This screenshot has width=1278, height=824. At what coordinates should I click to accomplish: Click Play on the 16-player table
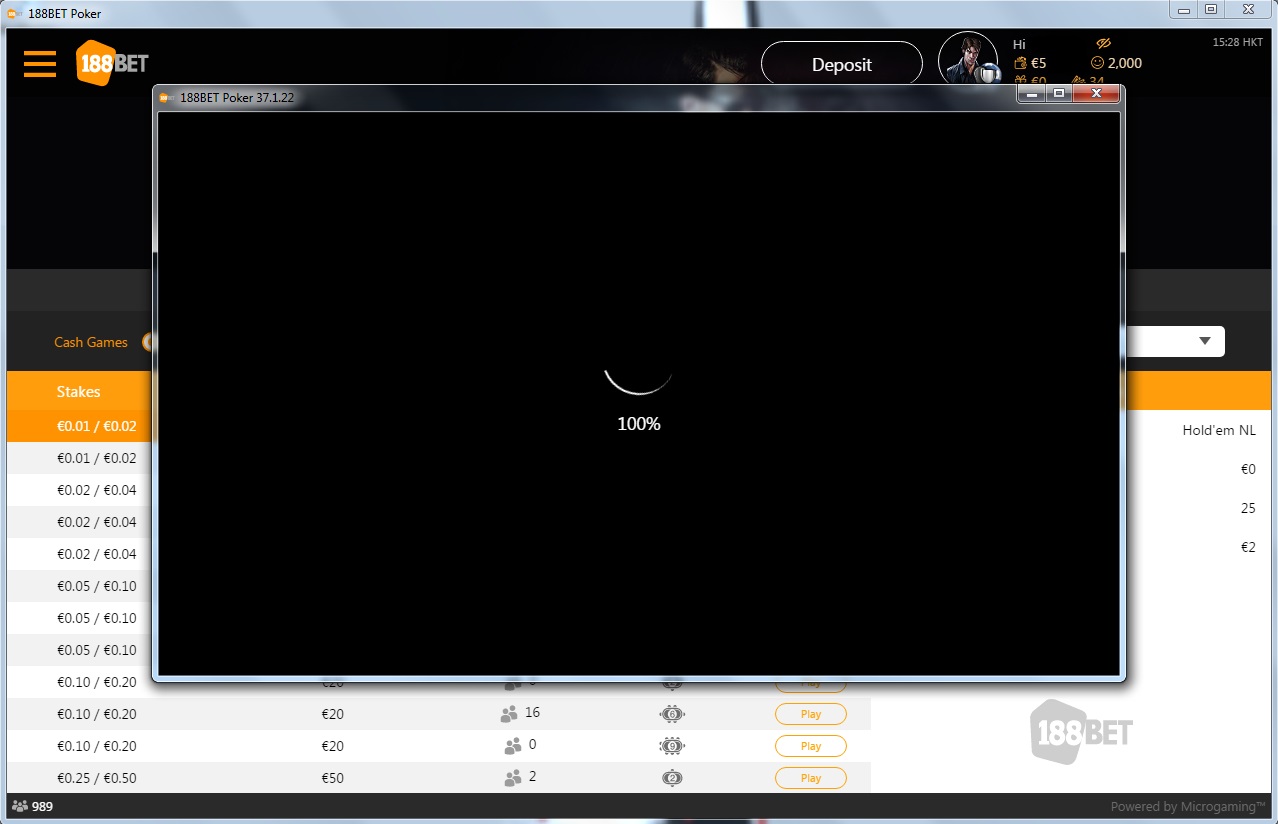[811, 714]
